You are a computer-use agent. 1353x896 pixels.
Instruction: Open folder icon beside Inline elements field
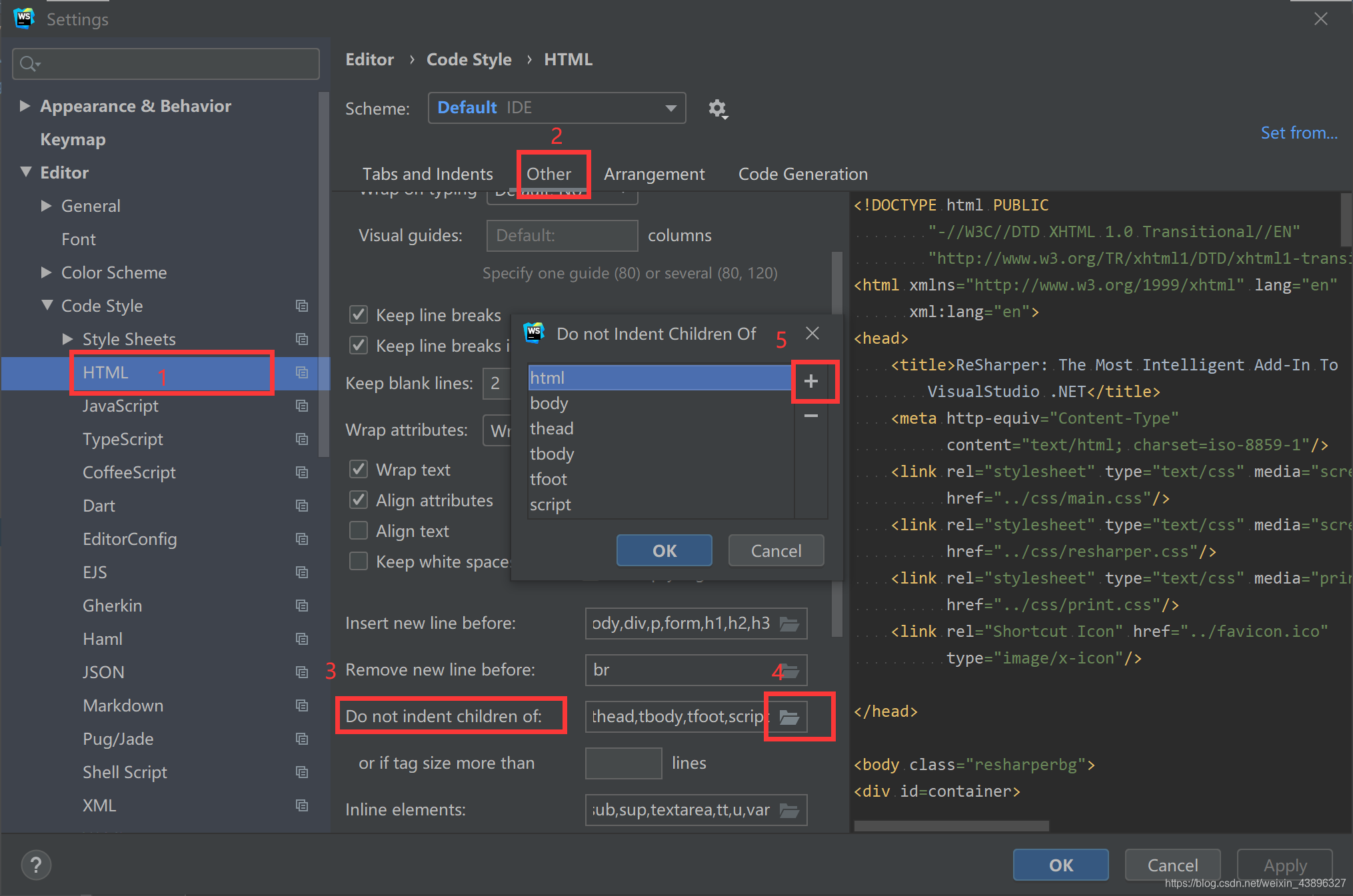tap(789, 810)
